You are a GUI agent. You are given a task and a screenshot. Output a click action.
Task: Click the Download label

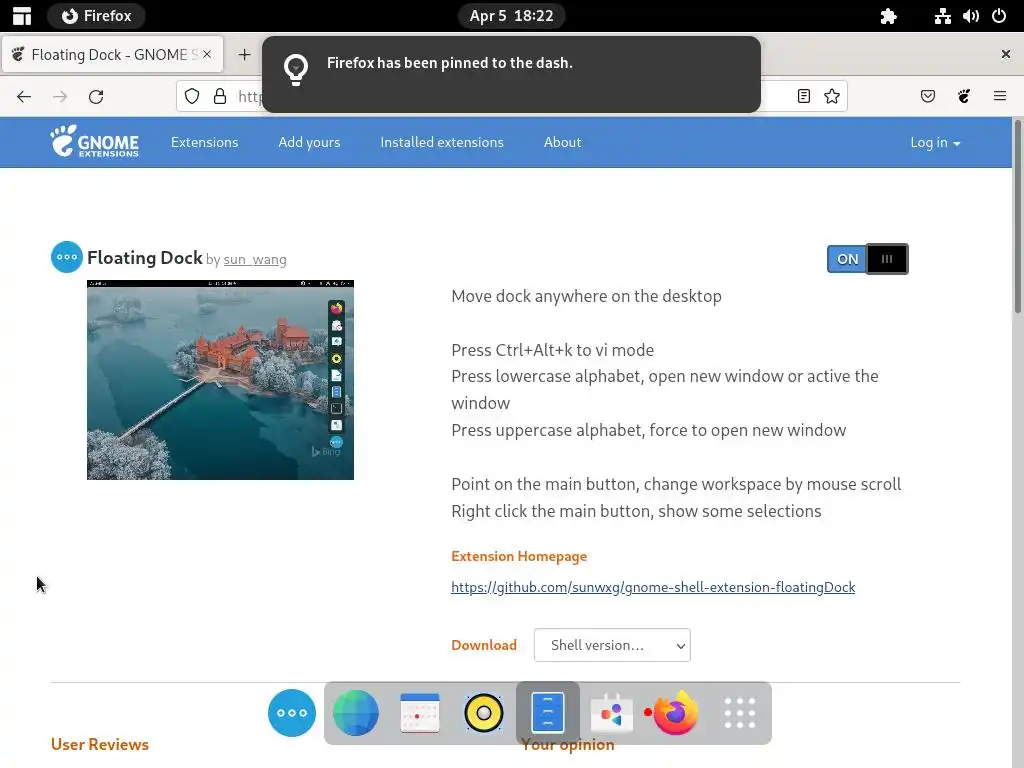tap(484, 645)
